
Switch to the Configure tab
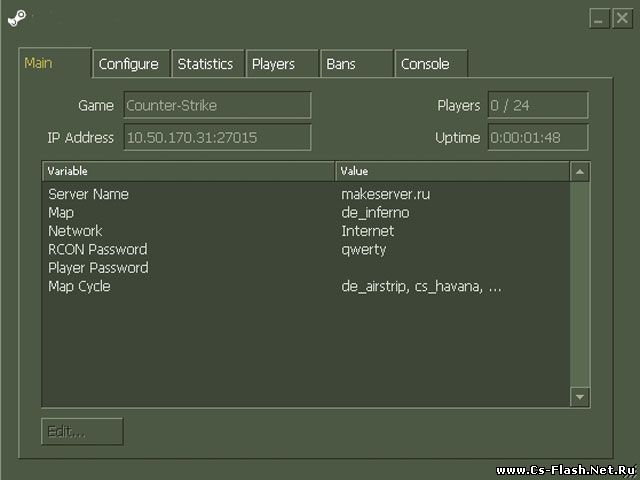click(x=128, y=64)
